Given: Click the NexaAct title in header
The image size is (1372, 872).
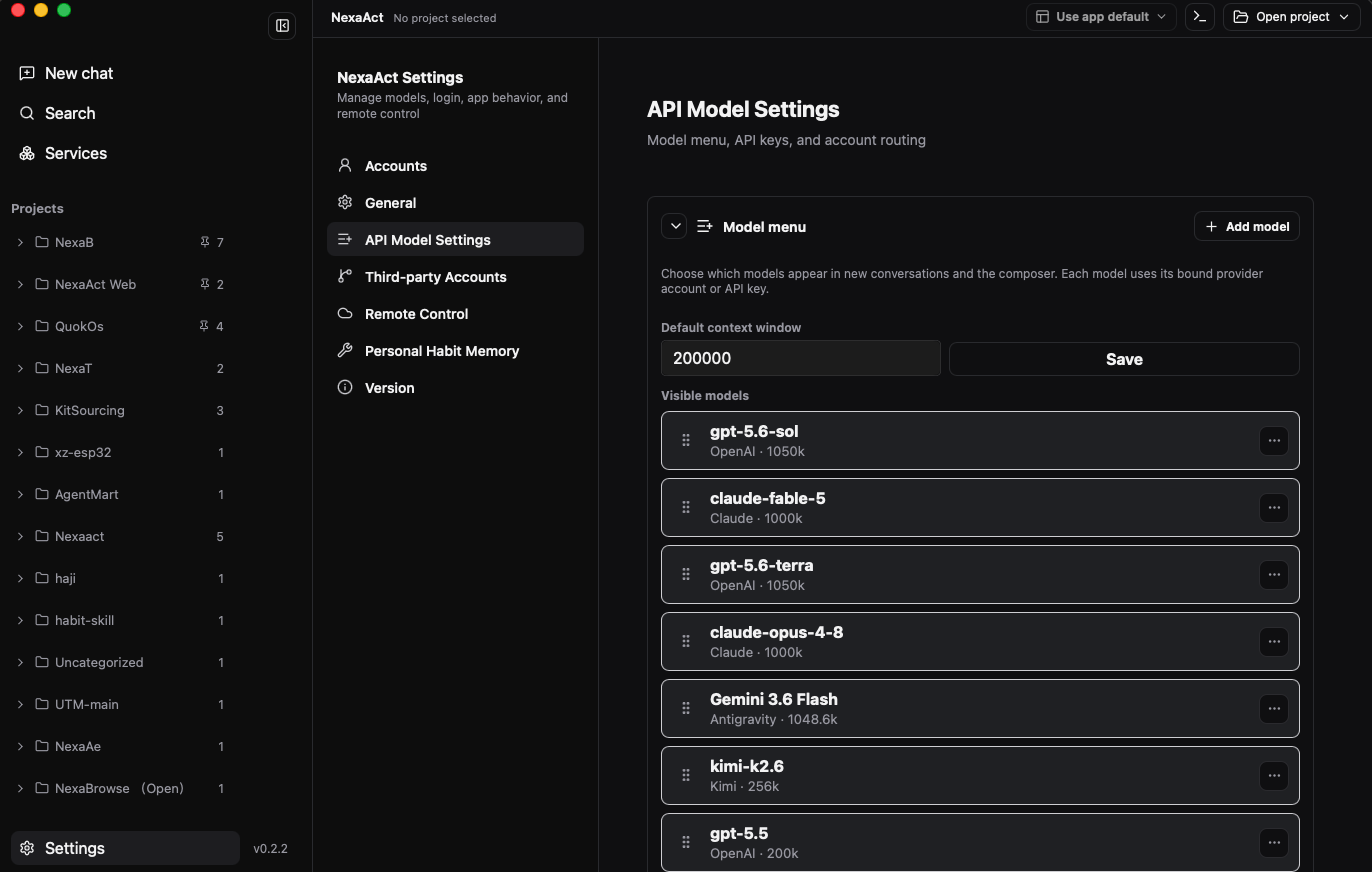Looking at the screenshot, I should pyautogui.click(x=357, y=17).
